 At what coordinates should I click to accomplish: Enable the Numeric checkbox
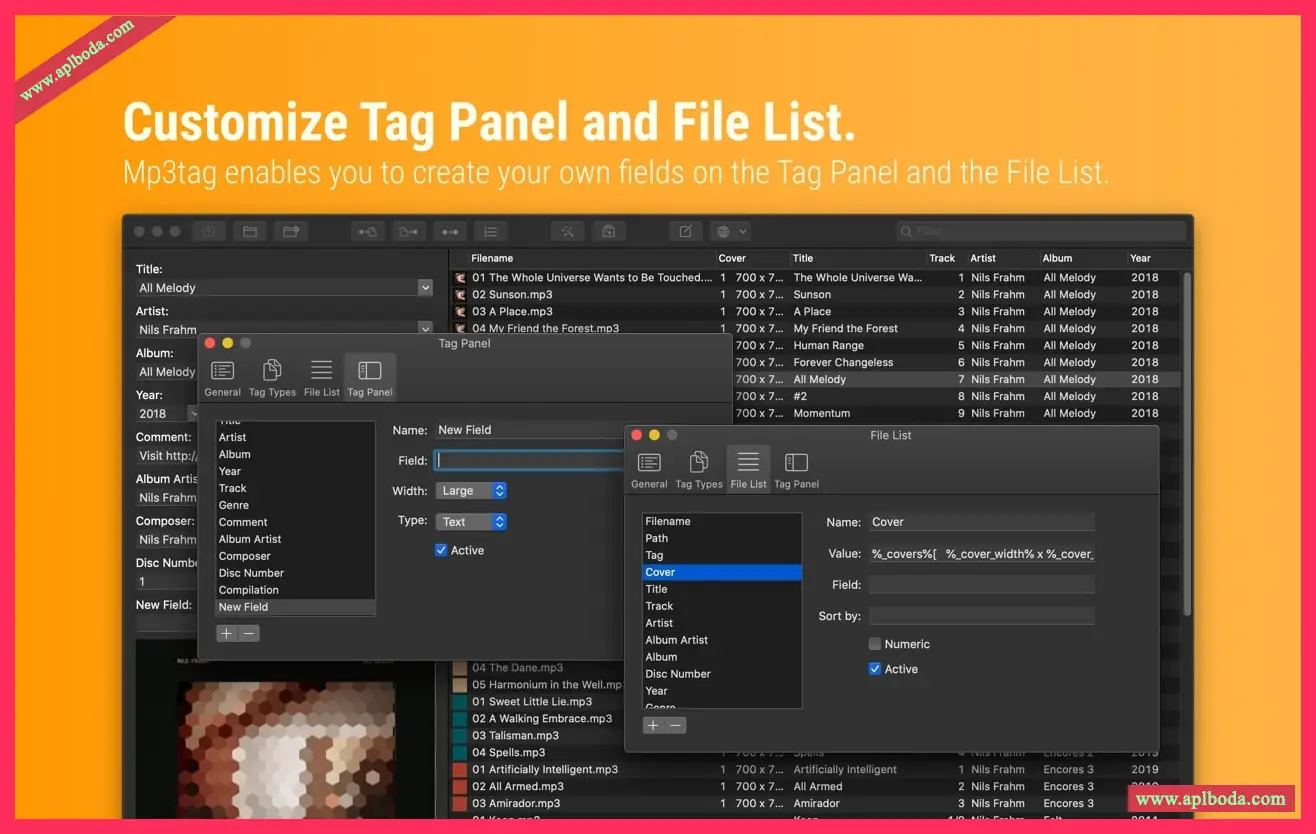tap(875, 644)
